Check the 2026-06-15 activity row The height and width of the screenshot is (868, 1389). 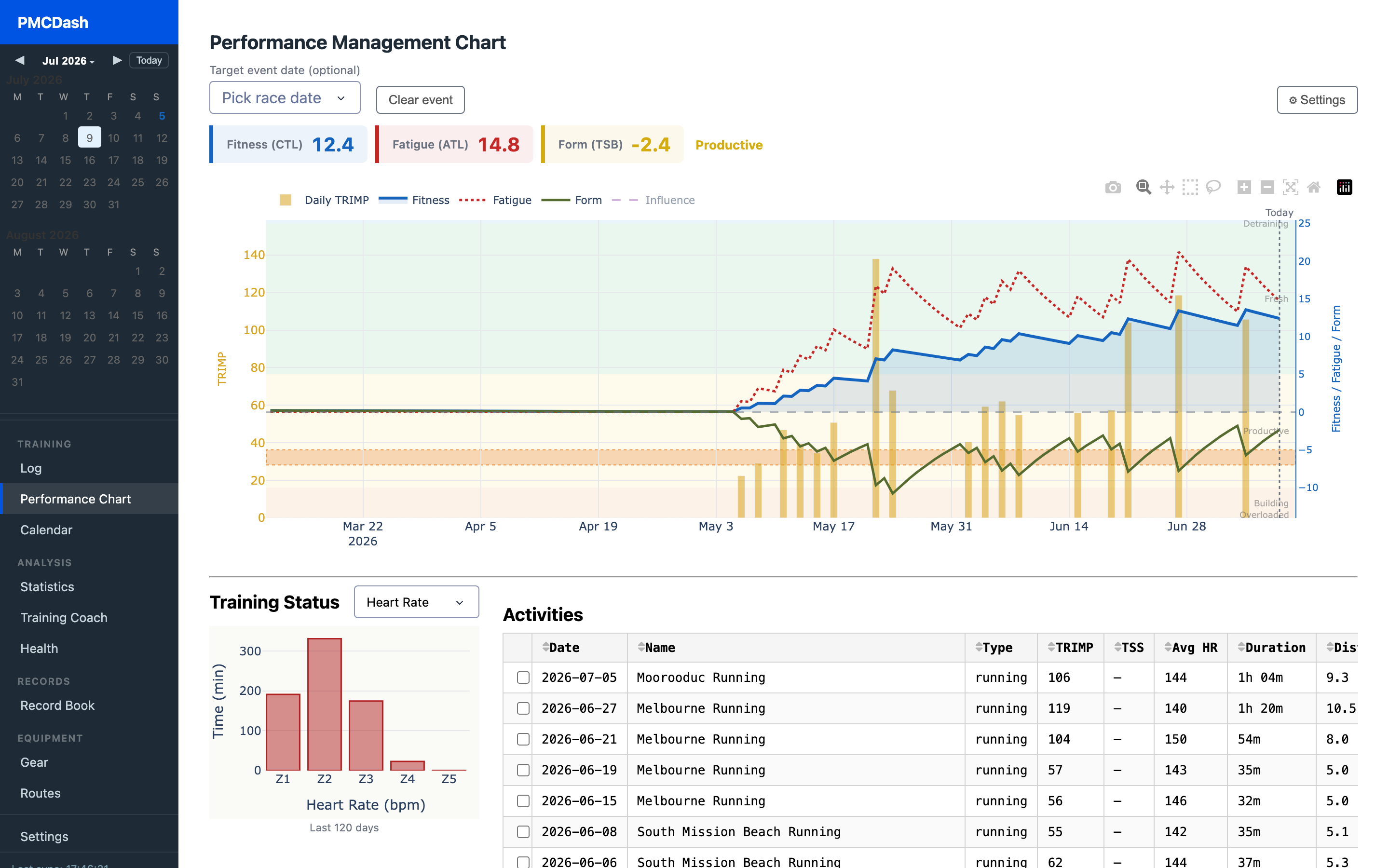point(523,801)
